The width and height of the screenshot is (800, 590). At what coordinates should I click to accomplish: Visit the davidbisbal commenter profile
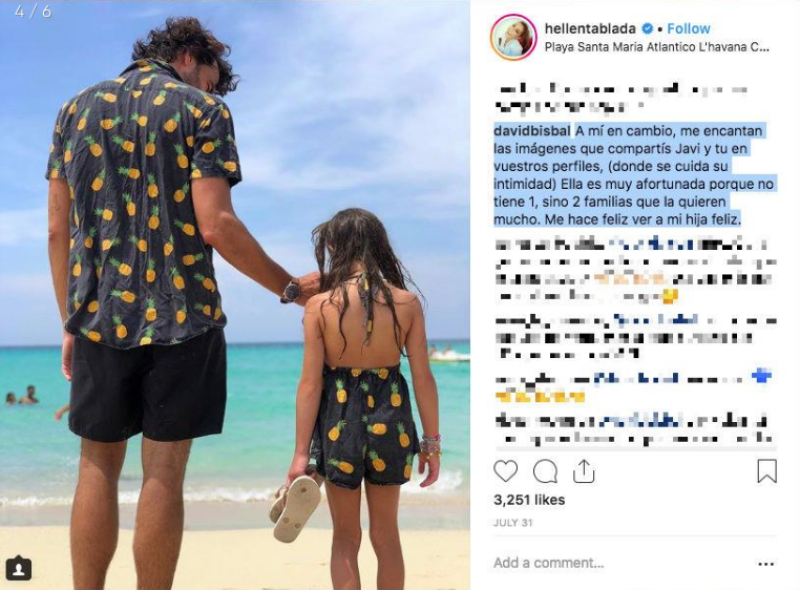[532, 131]
